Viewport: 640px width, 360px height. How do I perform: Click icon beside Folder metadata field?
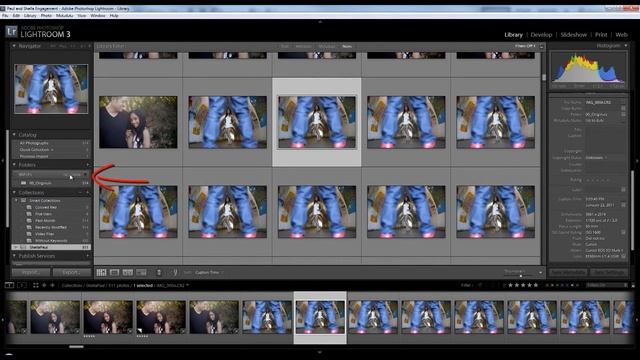623,115
